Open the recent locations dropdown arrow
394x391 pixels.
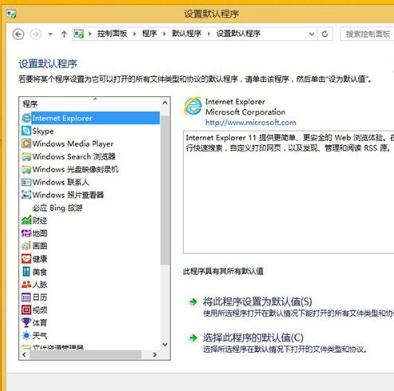pyautogui.click(x=50, y=34)
